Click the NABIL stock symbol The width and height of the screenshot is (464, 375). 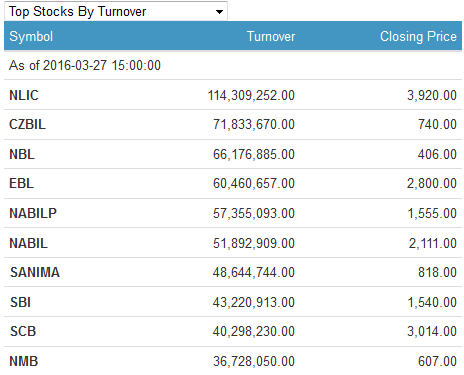pos(28,243)
